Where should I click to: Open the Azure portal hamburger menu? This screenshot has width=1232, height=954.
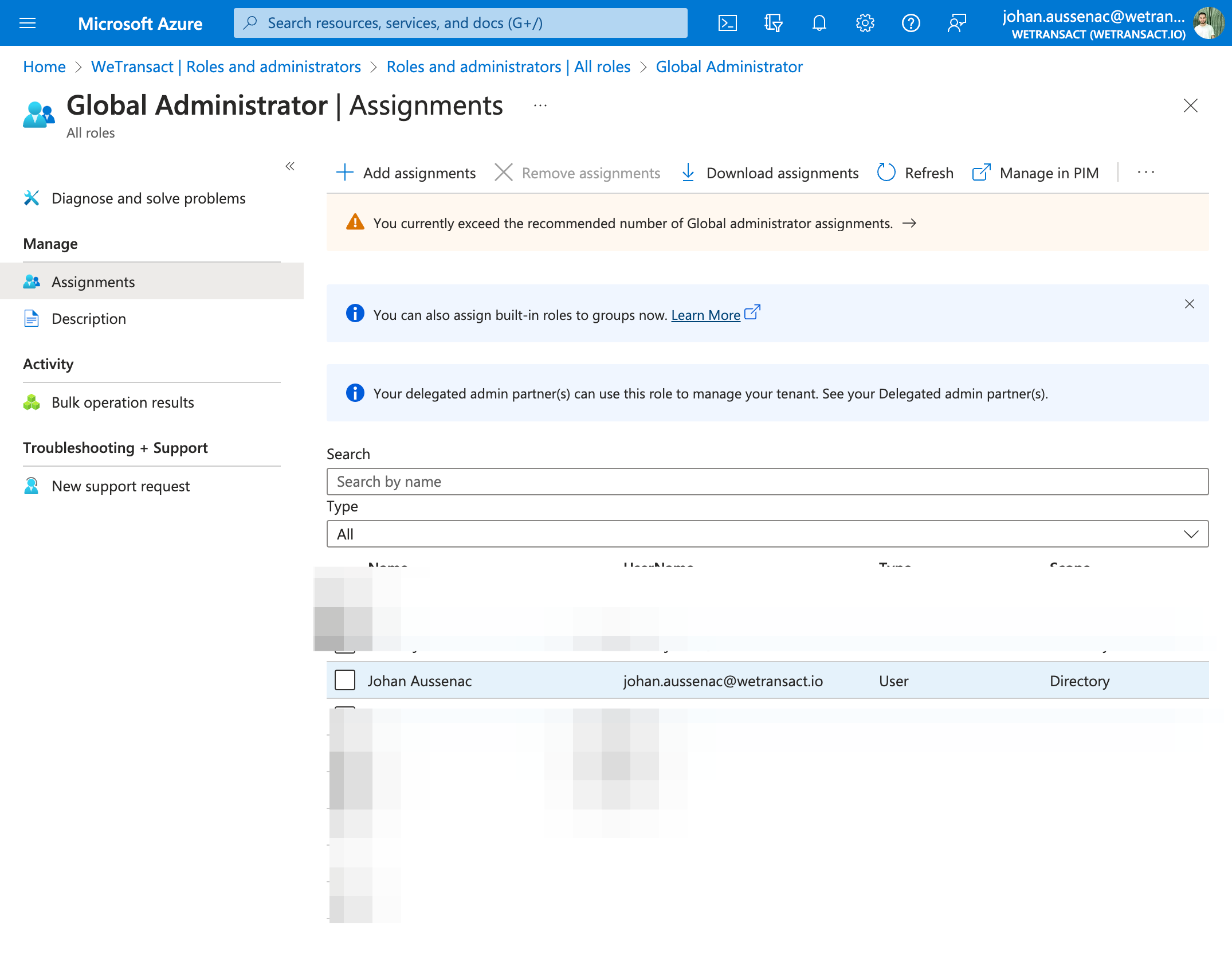[28, 23]
